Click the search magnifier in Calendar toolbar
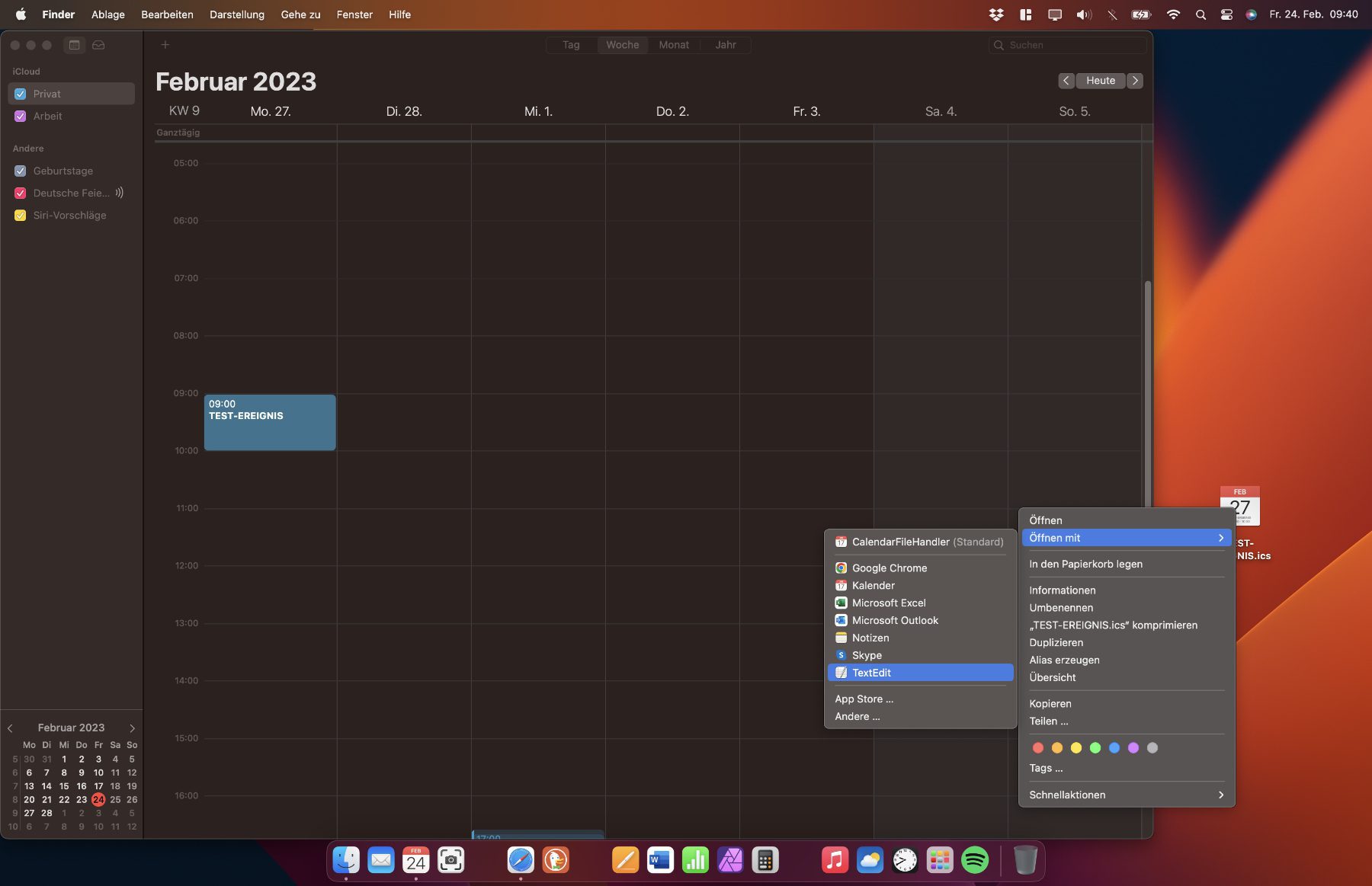Image resolution: width=1372 pixels, height=886 pixels. [999, 45]
